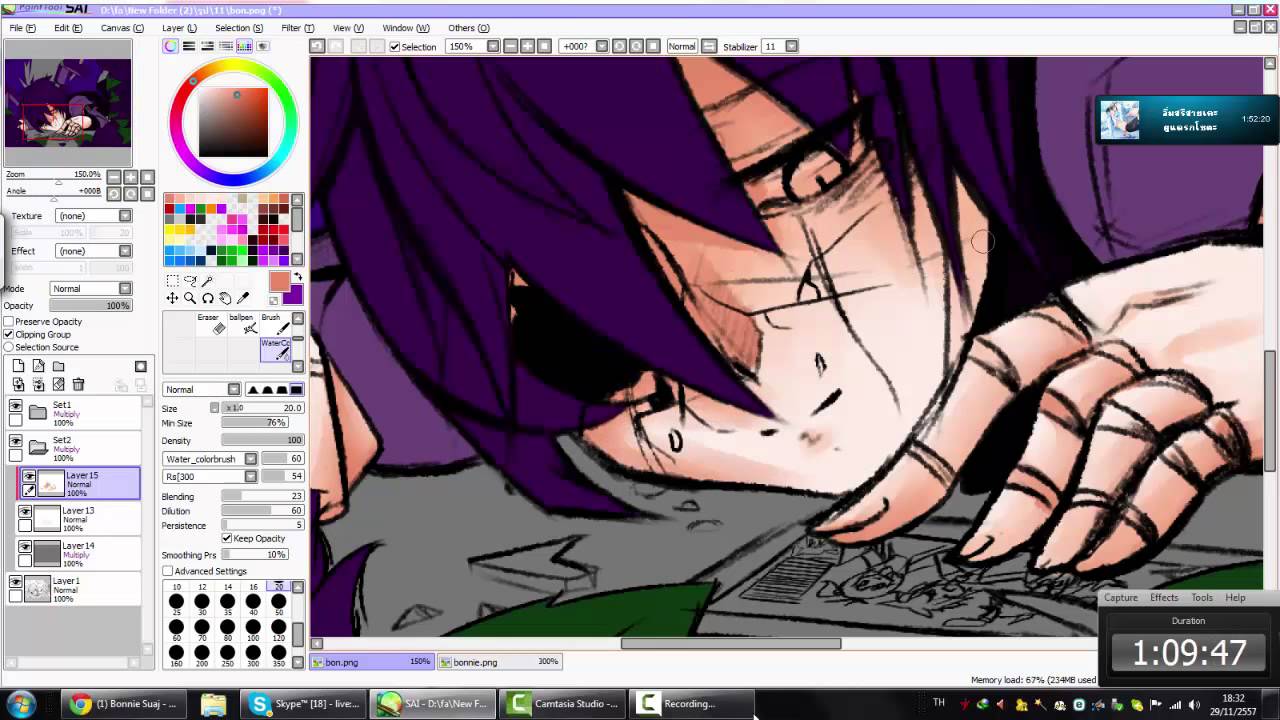Viewport: 1280px width, 720px height.
Task: Choose the Brush tool preset
Action: tap(275, 324)
